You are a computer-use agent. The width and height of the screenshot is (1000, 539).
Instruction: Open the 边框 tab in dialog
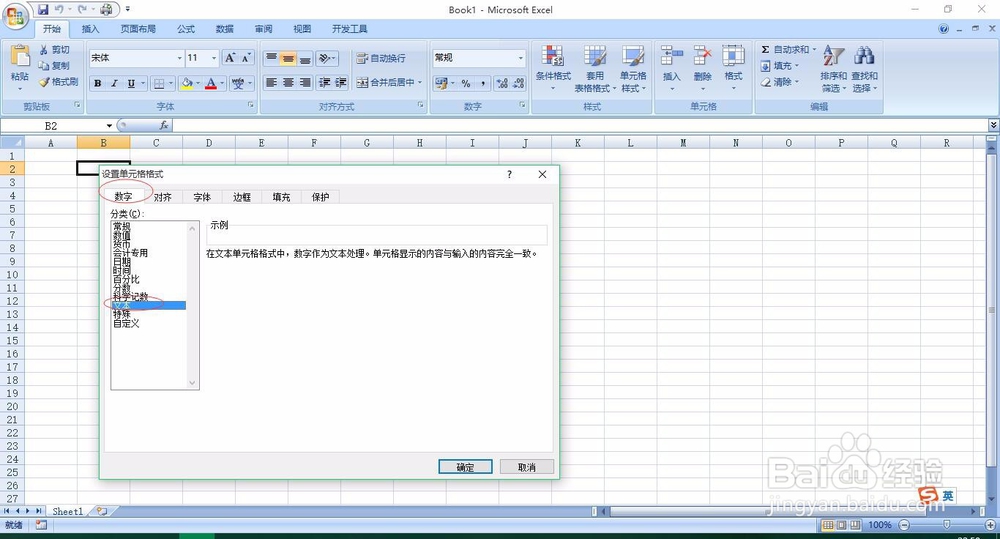(x=242, y=197)
